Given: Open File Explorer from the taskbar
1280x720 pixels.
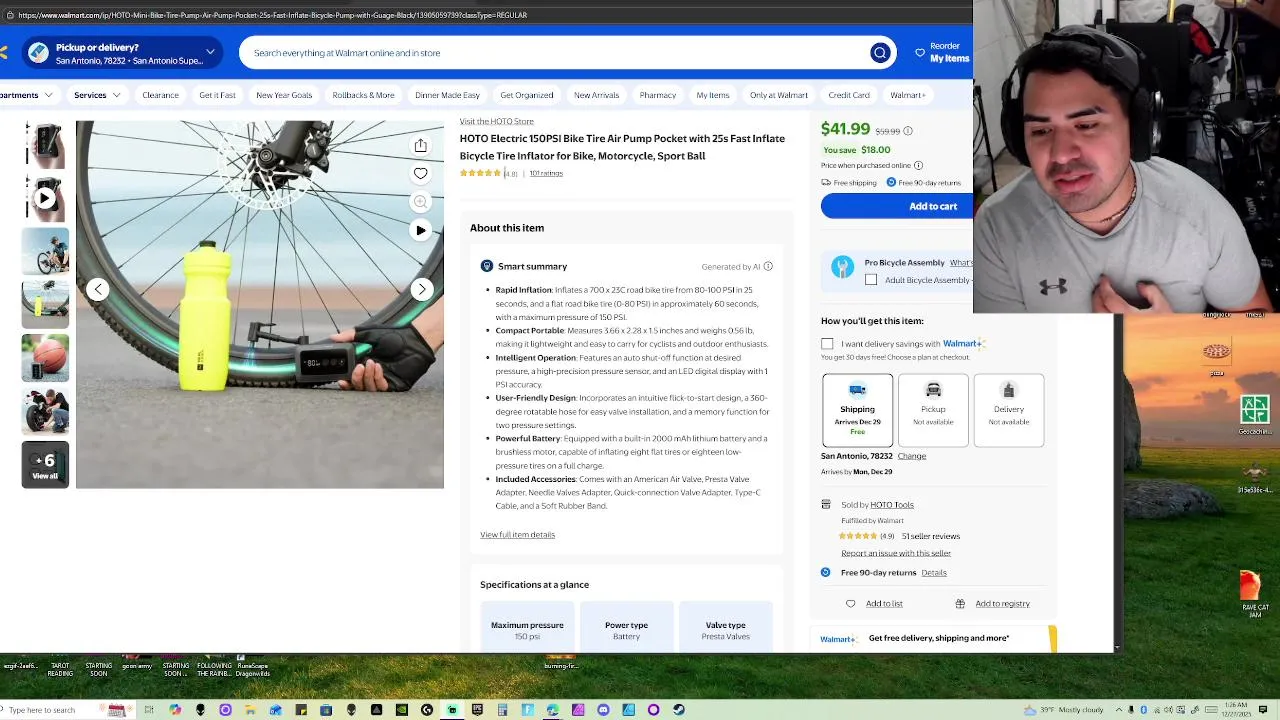Looking at the screenshot, I should point(250,710).
